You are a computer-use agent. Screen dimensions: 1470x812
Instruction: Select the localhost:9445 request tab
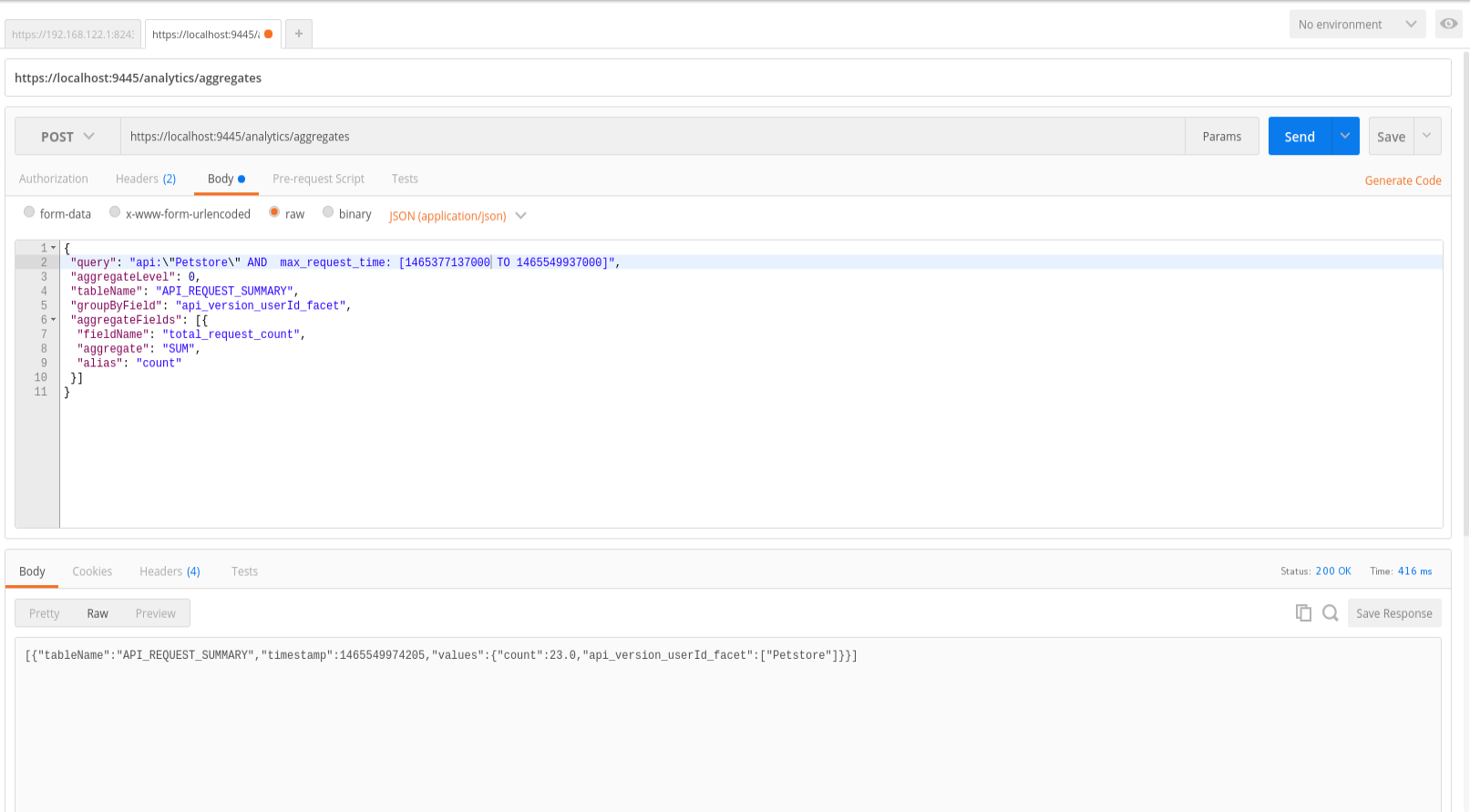click(x=212, y=35)
